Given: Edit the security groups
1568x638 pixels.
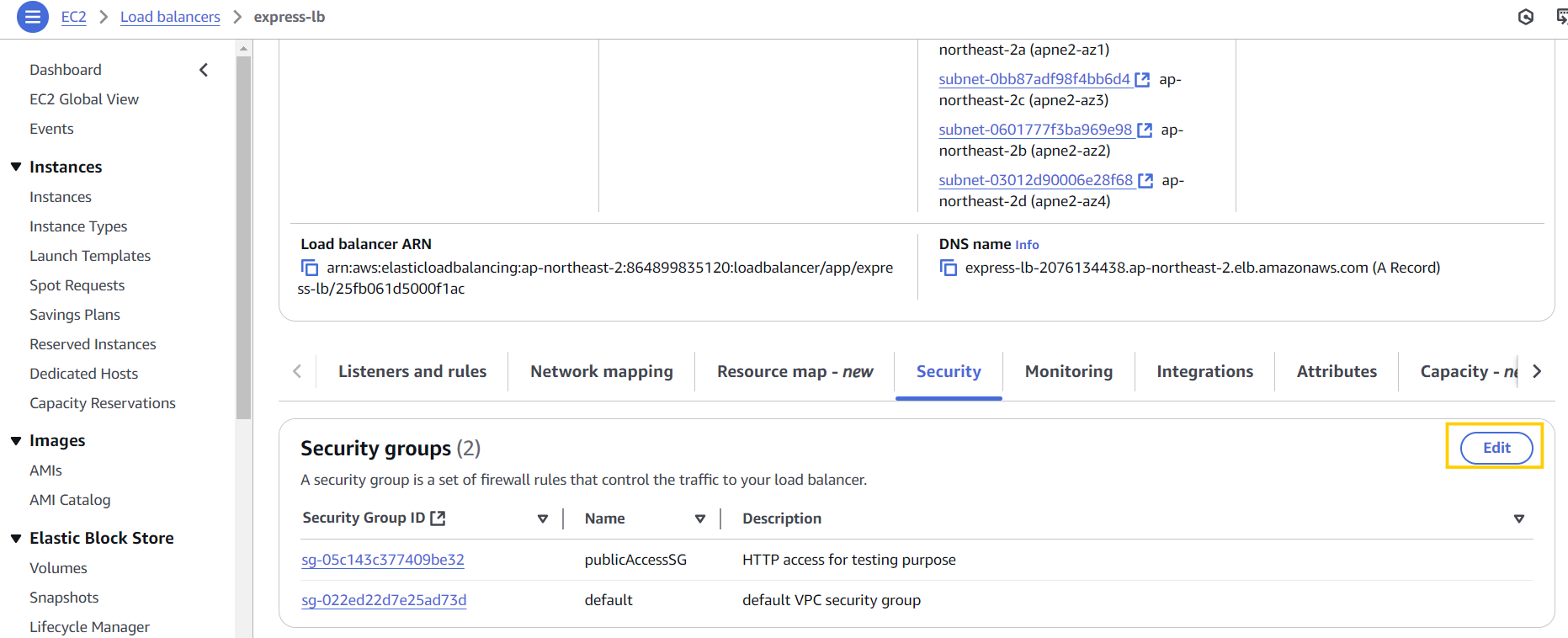Looking at the screenshot, I should (1496, 448).
